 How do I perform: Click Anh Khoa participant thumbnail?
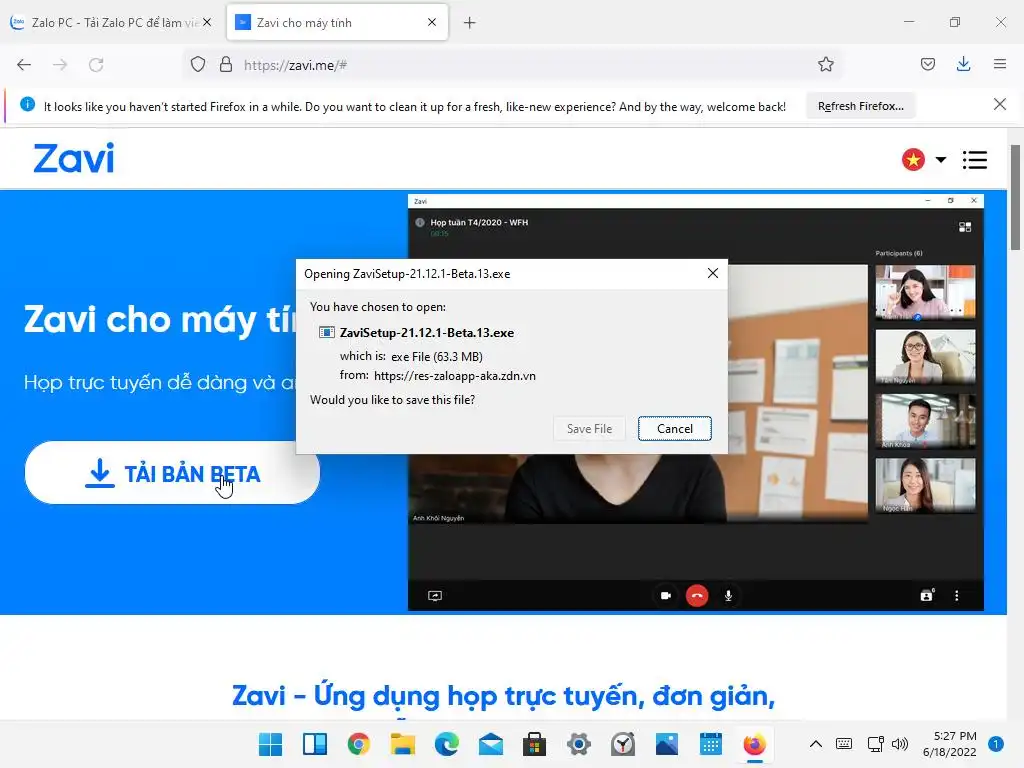pyautogui.click(x=925, y=420)
